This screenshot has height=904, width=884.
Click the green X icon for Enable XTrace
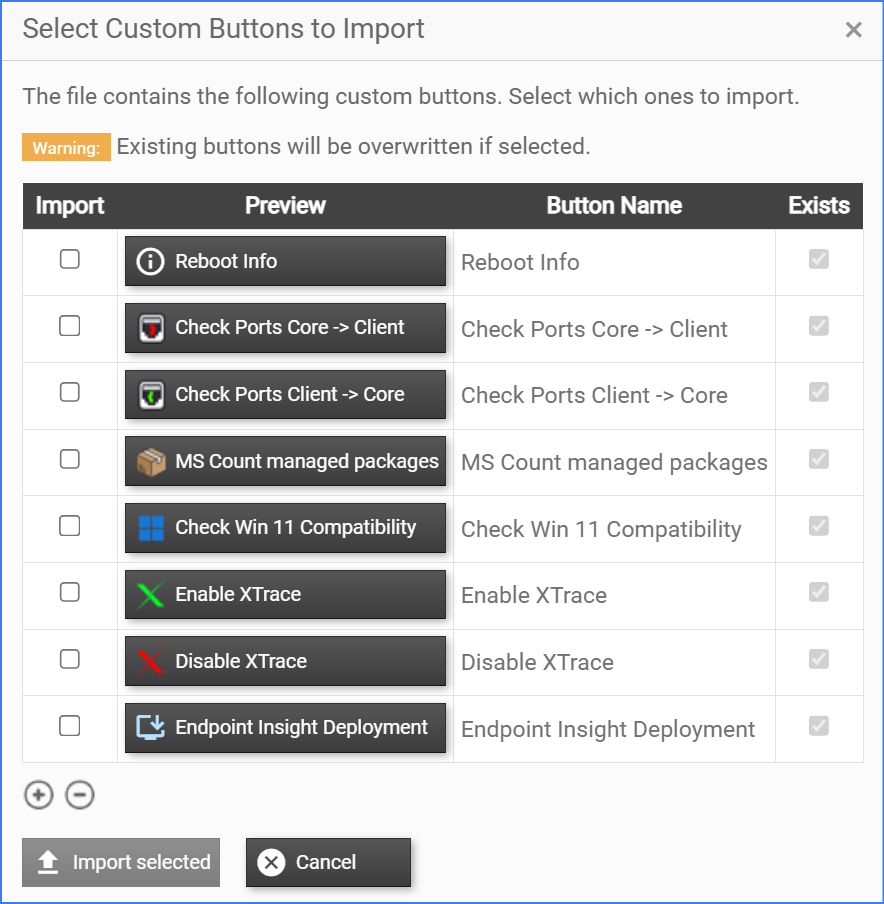[x=150, y=595]
